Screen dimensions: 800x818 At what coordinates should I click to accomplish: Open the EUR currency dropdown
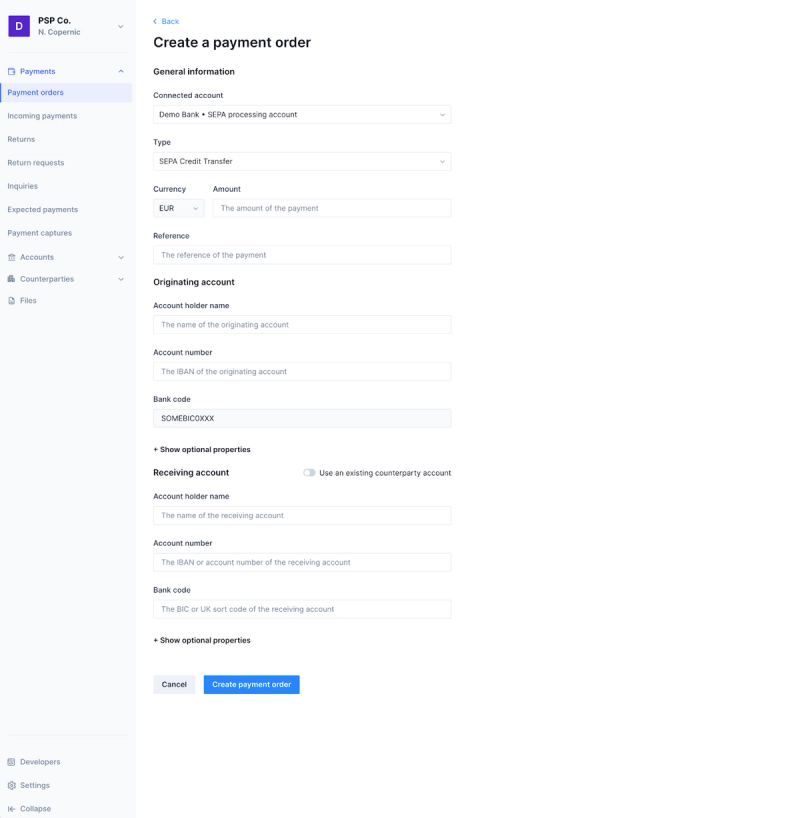click(x=178, y=208)
